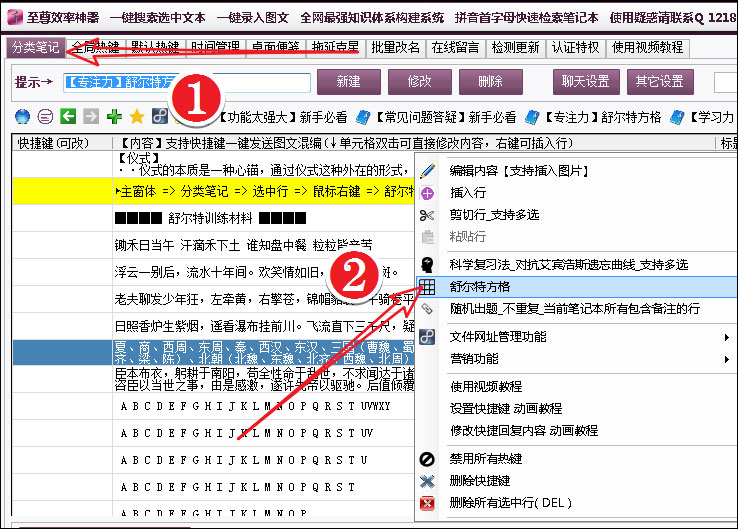This screenshot has width=738, height=529.
Task: Choose 插入行 in the context menu
Action: point(468,193)
